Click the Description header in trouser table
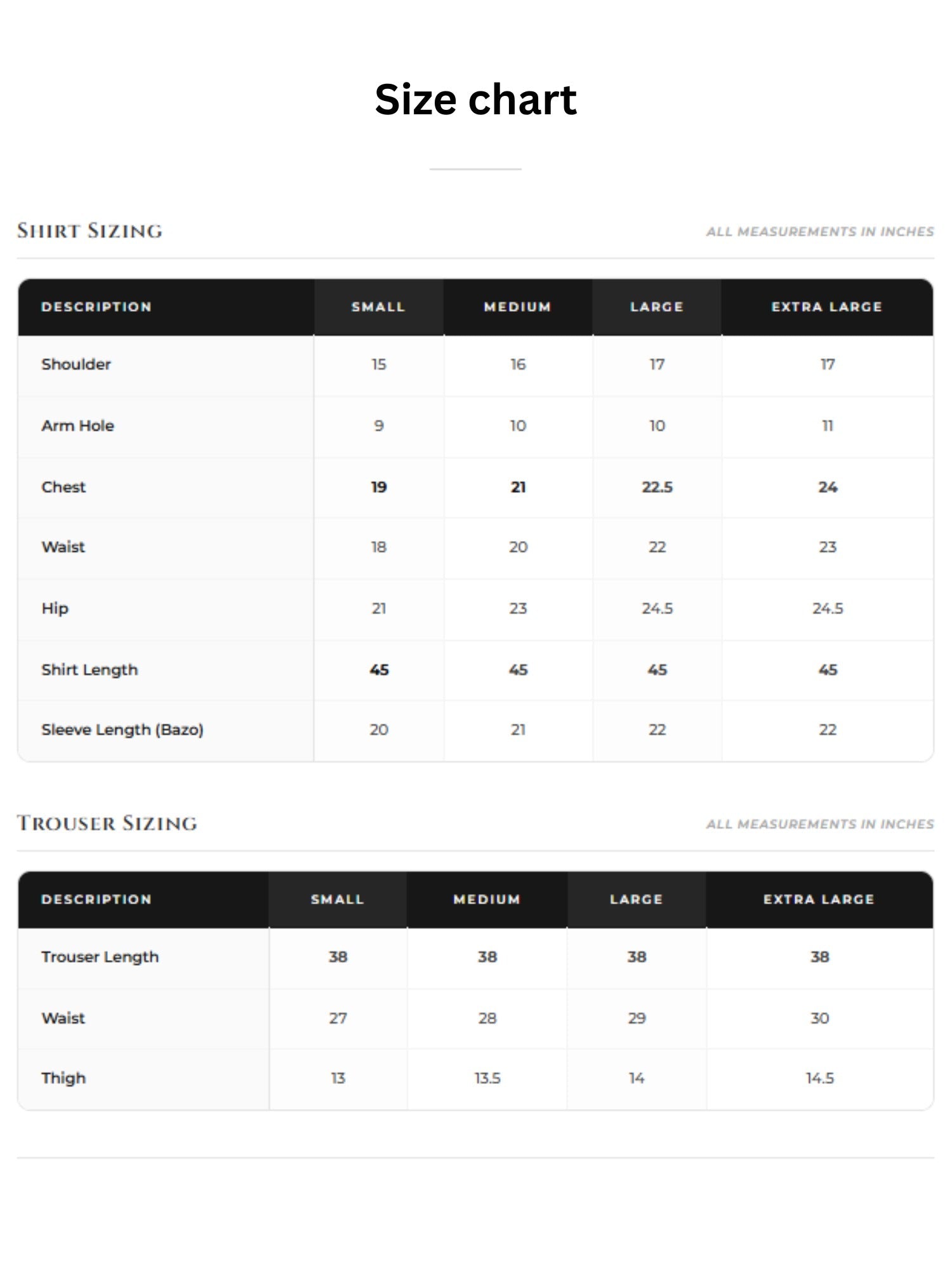This screenshot has width=952, height=1270. [96, 899]
